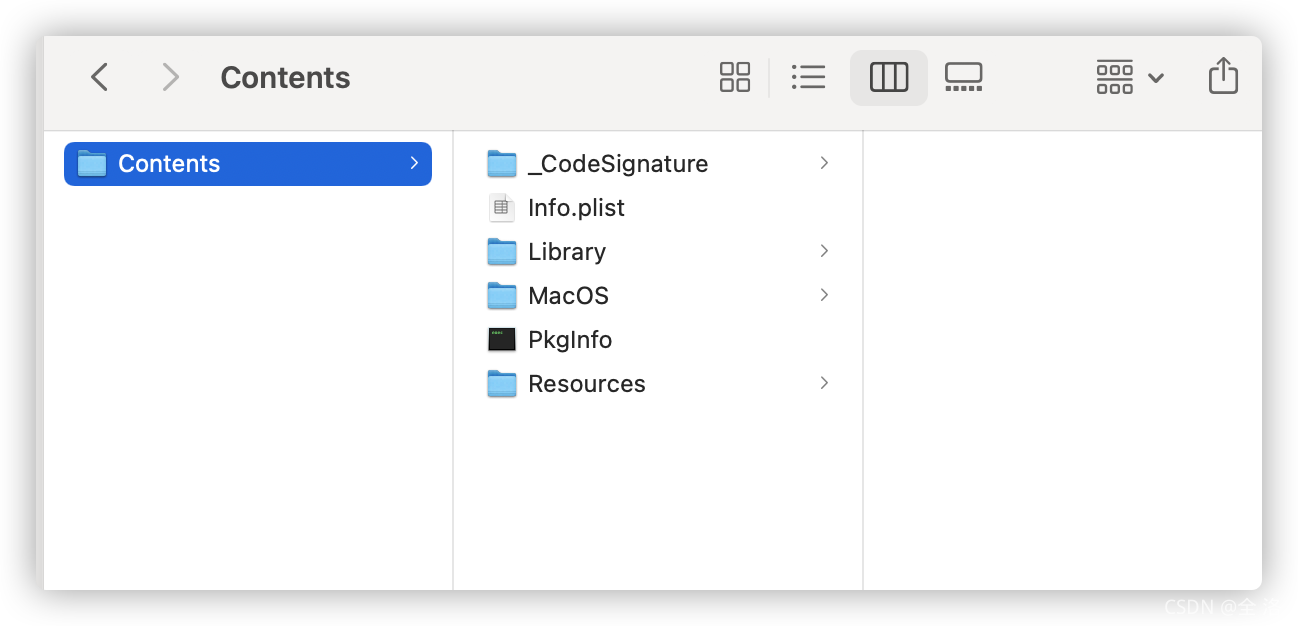
Task: Expand the Contents folder chevron
Action: 414,163
